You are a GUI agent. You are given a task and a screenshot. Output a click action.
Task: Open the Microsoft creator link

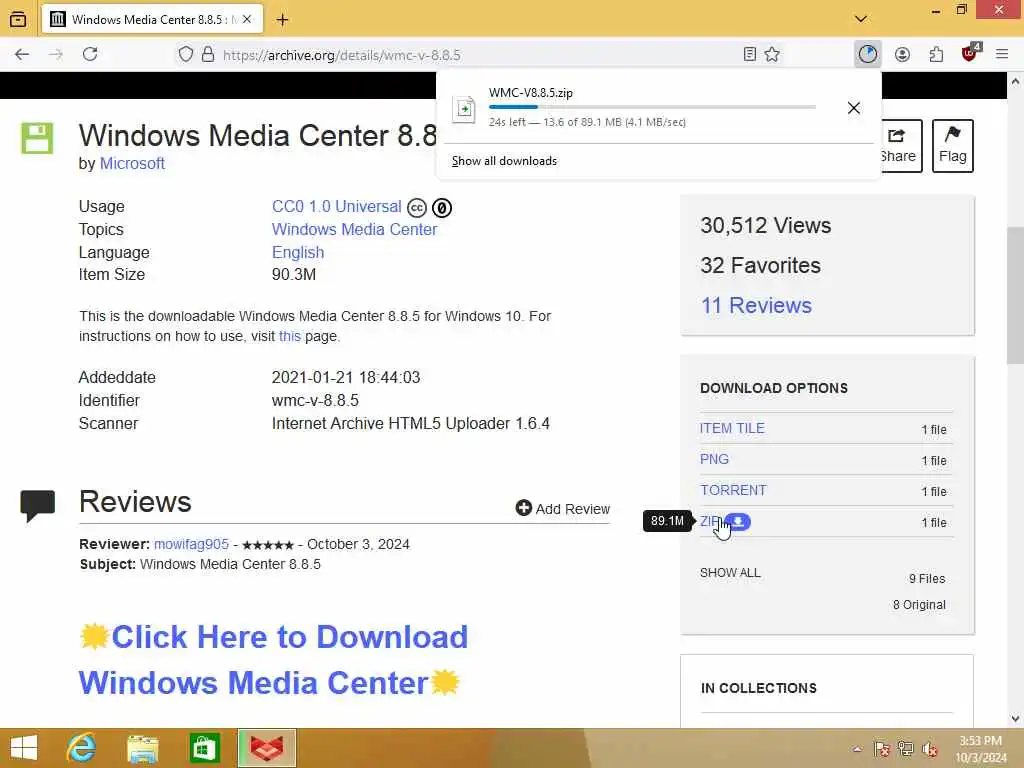point(132,163)
